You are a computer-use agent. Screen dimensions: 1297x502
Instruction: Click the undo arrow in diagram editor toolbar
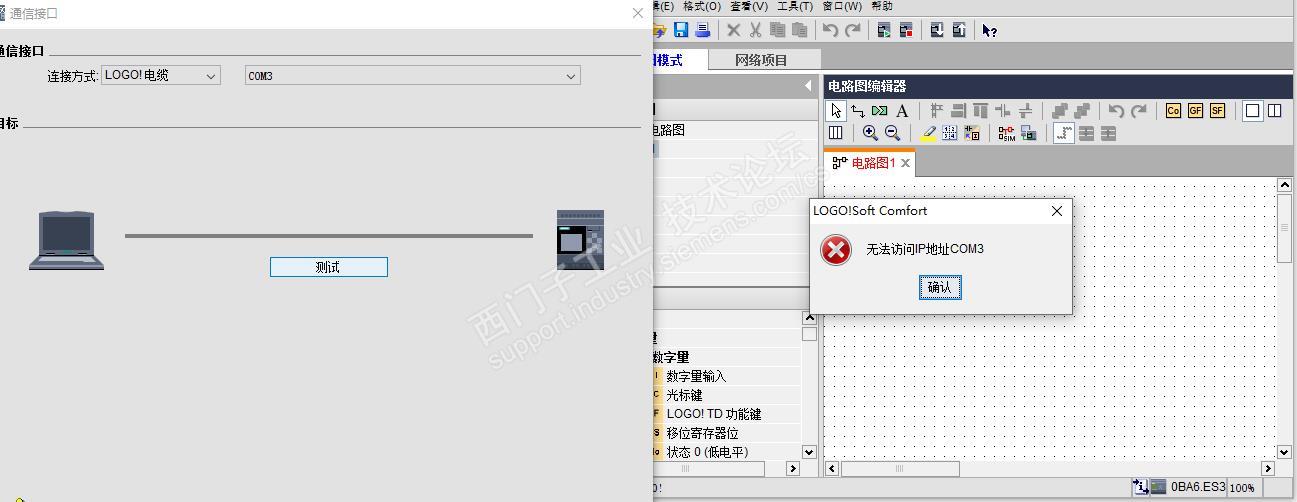pyautogui.click(x=1116, y=111)
